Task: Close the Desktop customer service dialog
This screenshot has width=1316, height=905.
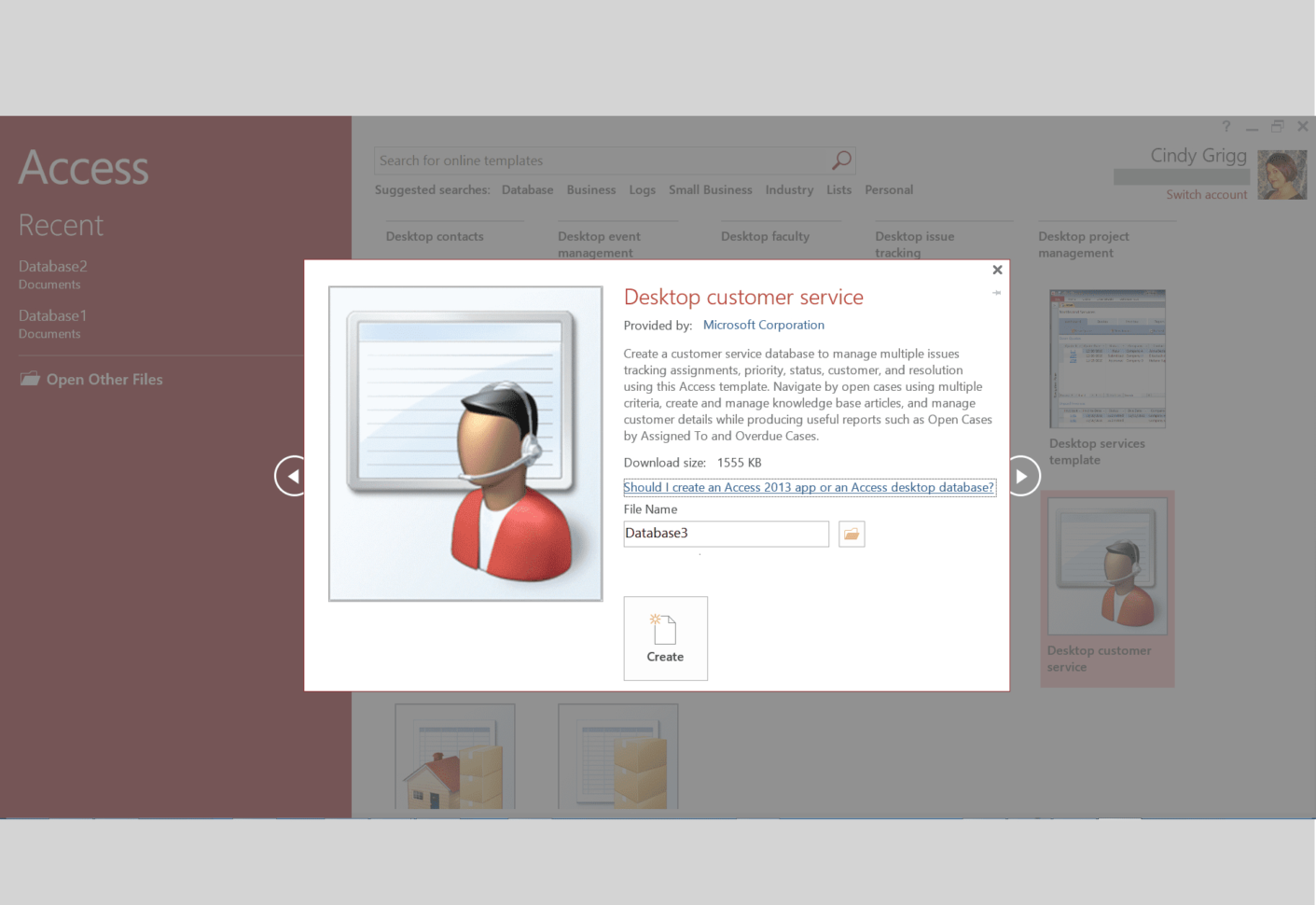Action: (x=997, y=270)
